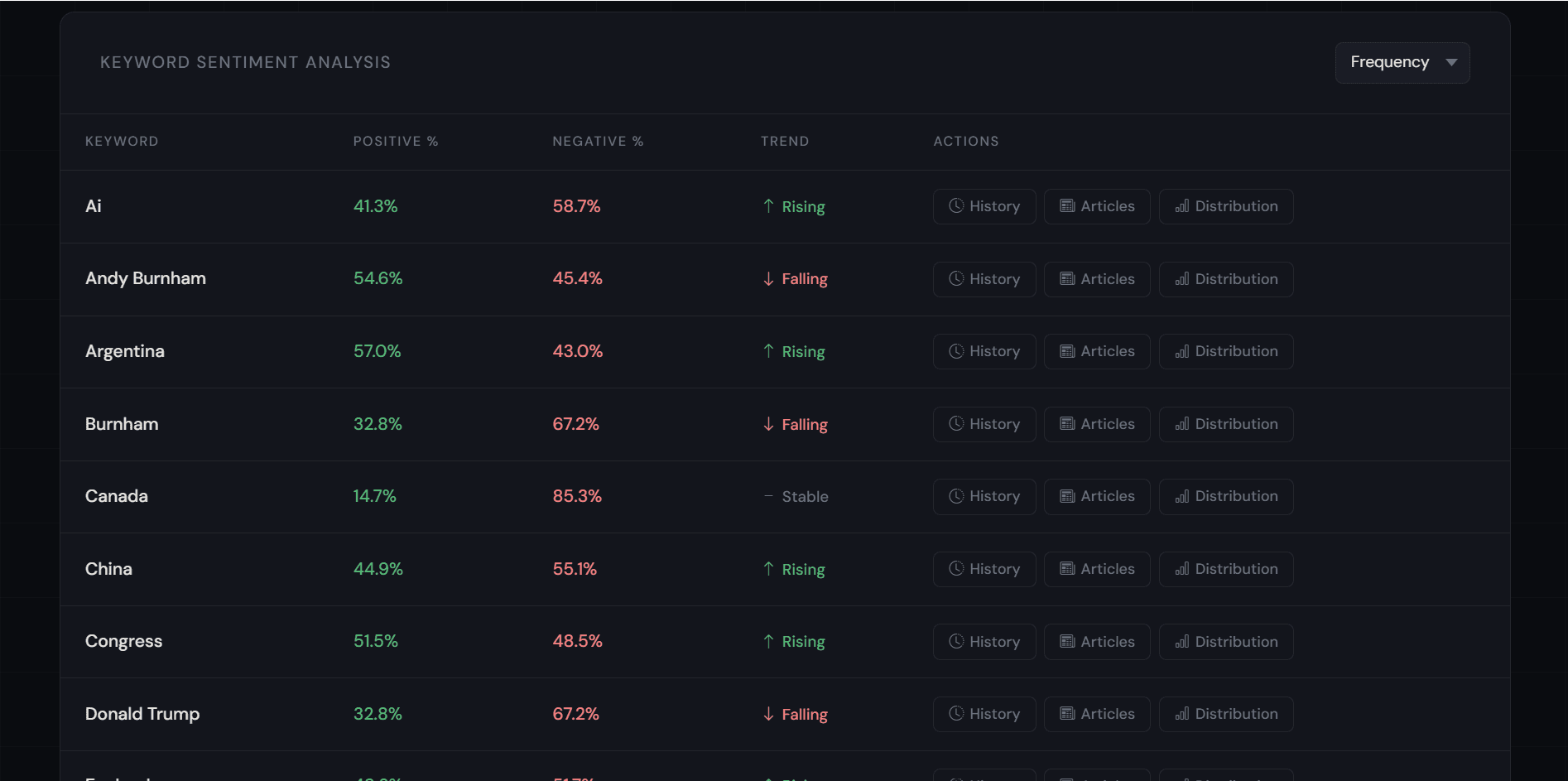The width and height of the screenshot is (1568, 781).
Task: Click the Falling trend for Andy Burnham
Action: pos(795,279)
